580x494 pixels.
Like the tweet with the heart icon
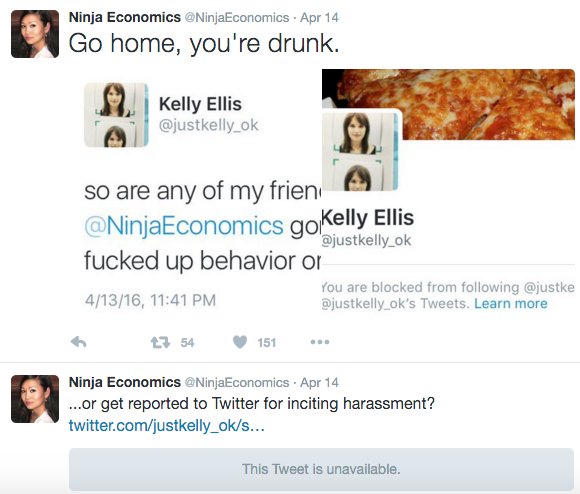coord(240,342)
